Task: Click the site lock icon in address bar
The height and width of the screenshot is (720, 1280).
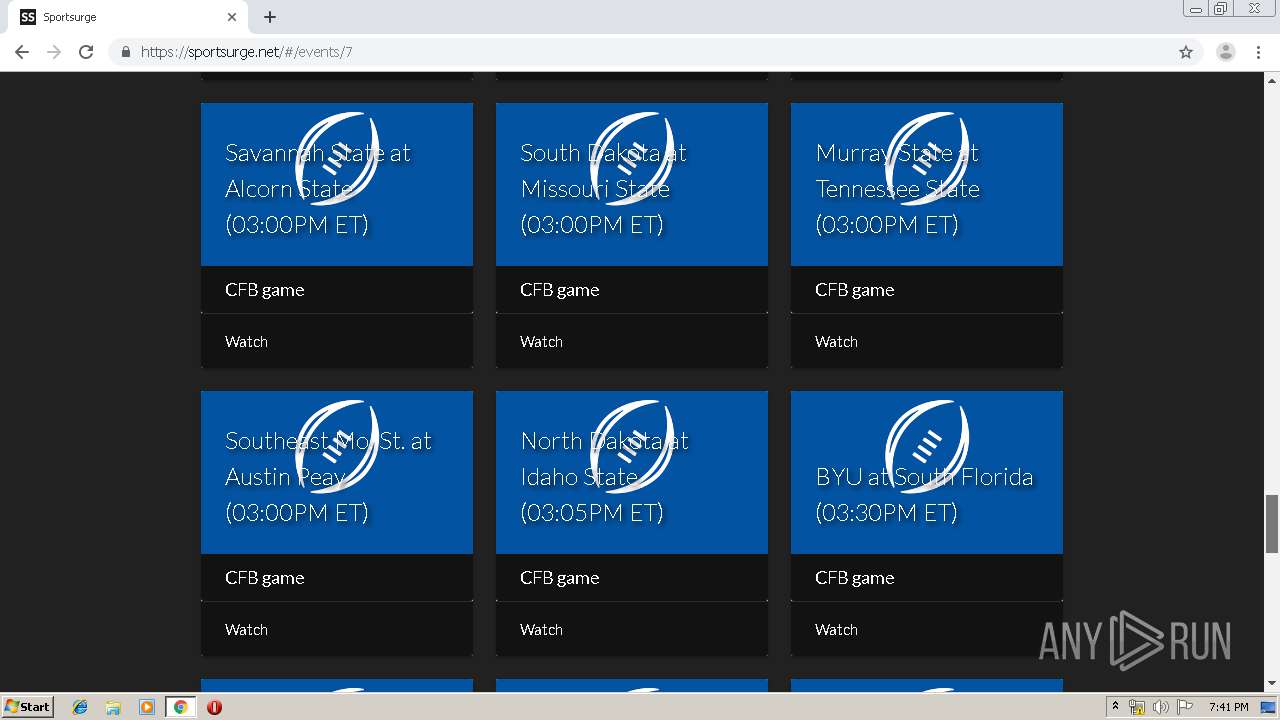Action: (126, 52)
